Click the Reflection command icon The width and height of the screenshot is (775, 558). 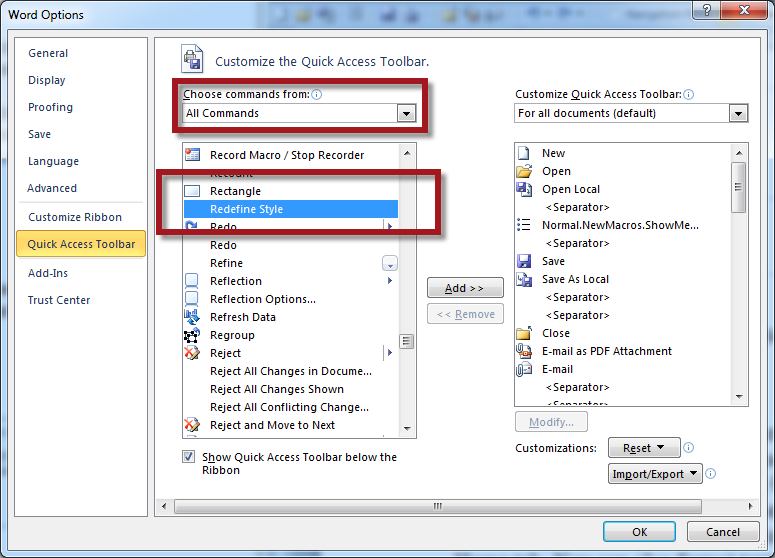tap(191, 281)
